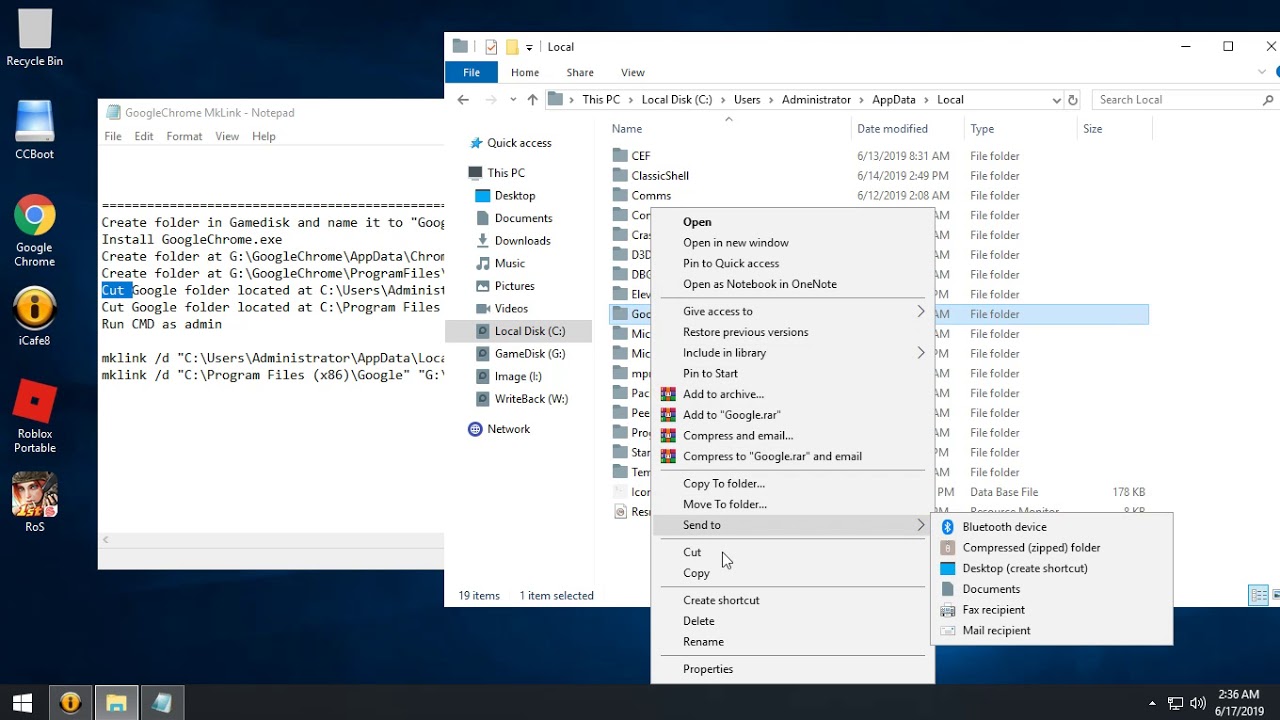1280x720 pixels.
Task: Open the Roblox Portable desktop icon
Action: click(x=34, y=417)
